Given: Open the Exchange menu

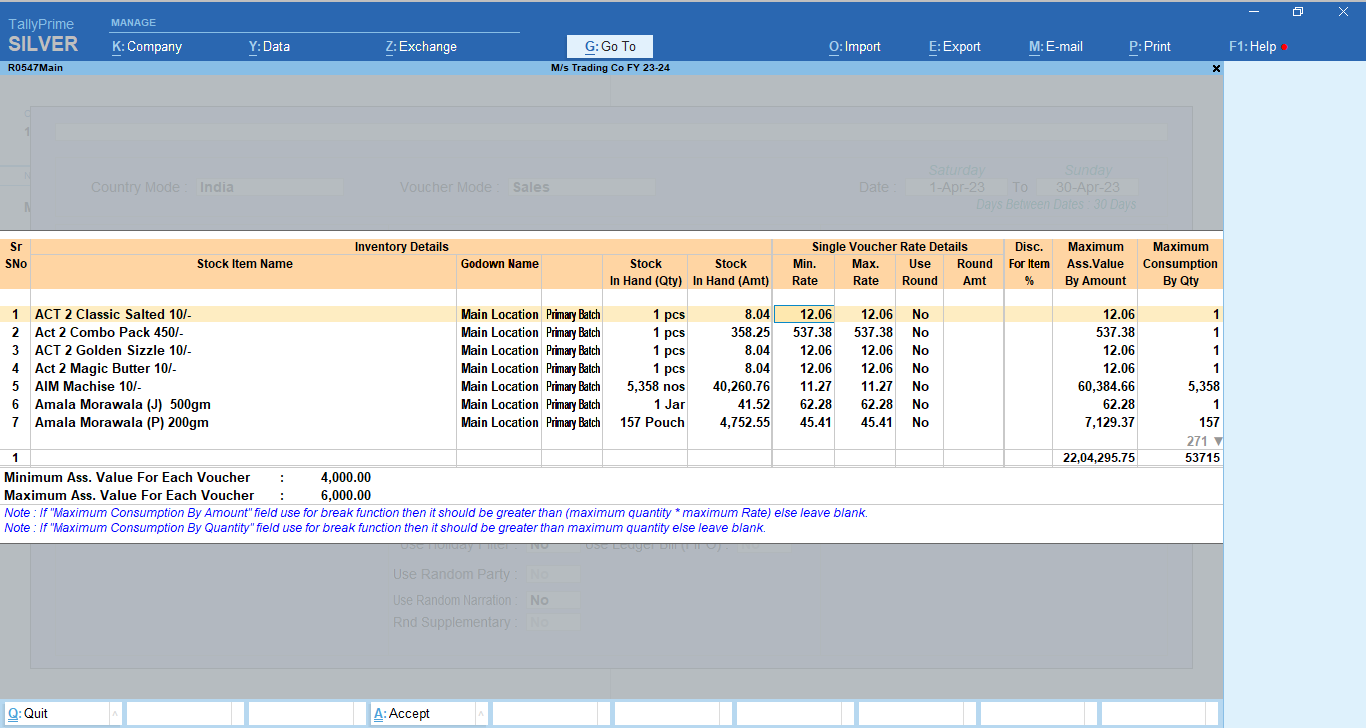Looking at the screenshot, I should tap(421, 46).
